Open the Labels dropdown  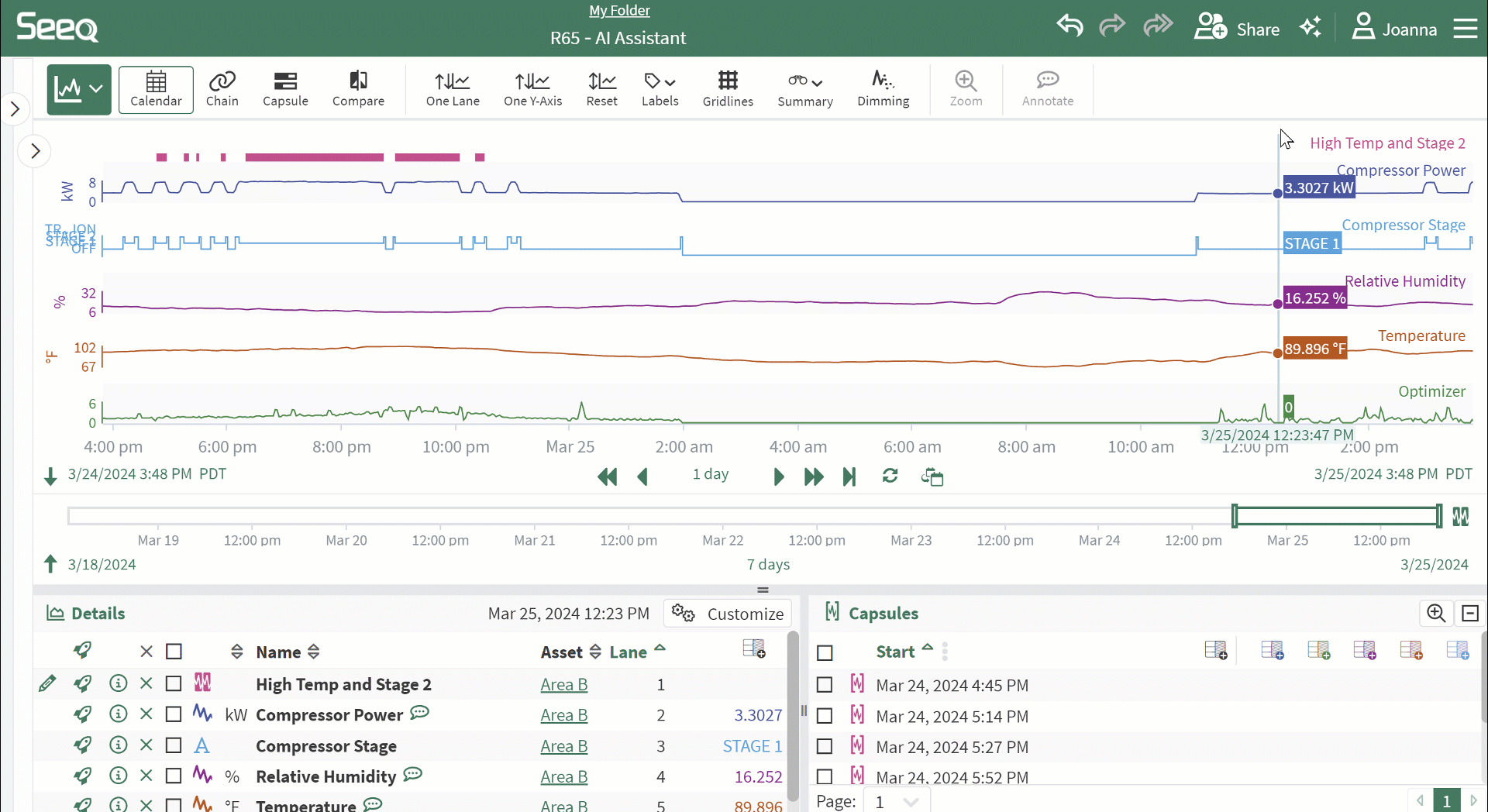coord(660,89)
